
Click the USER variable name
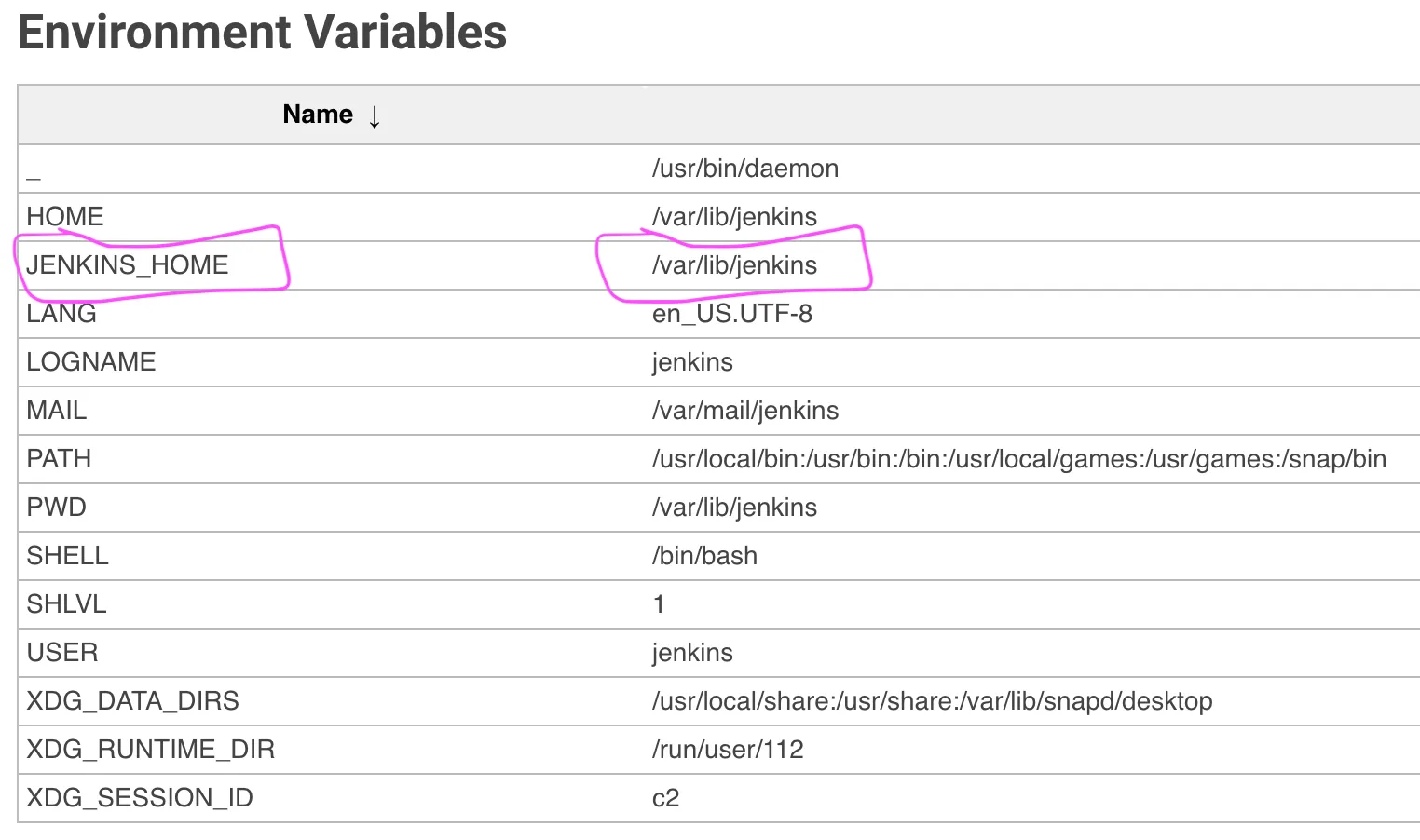pos(62,653)
